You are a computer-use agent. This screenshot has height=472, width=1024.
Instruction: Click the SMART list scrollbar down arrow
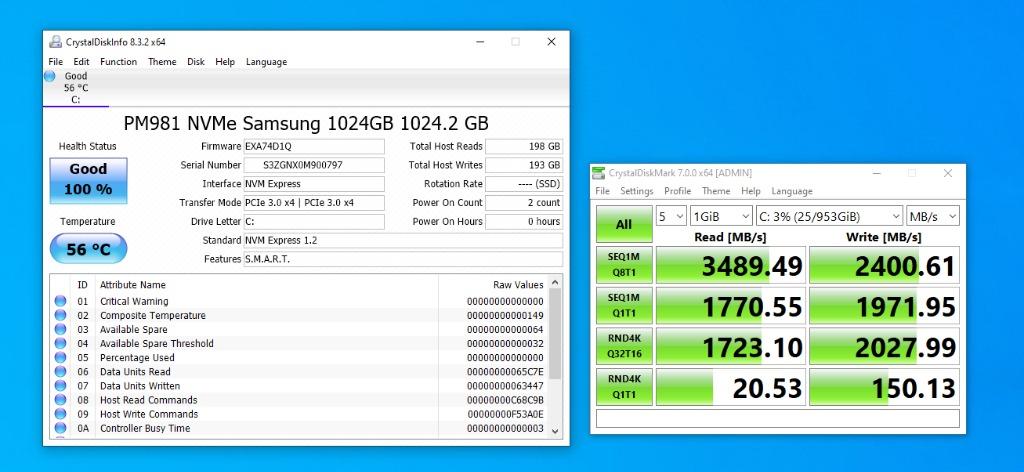tap(555, 431)
